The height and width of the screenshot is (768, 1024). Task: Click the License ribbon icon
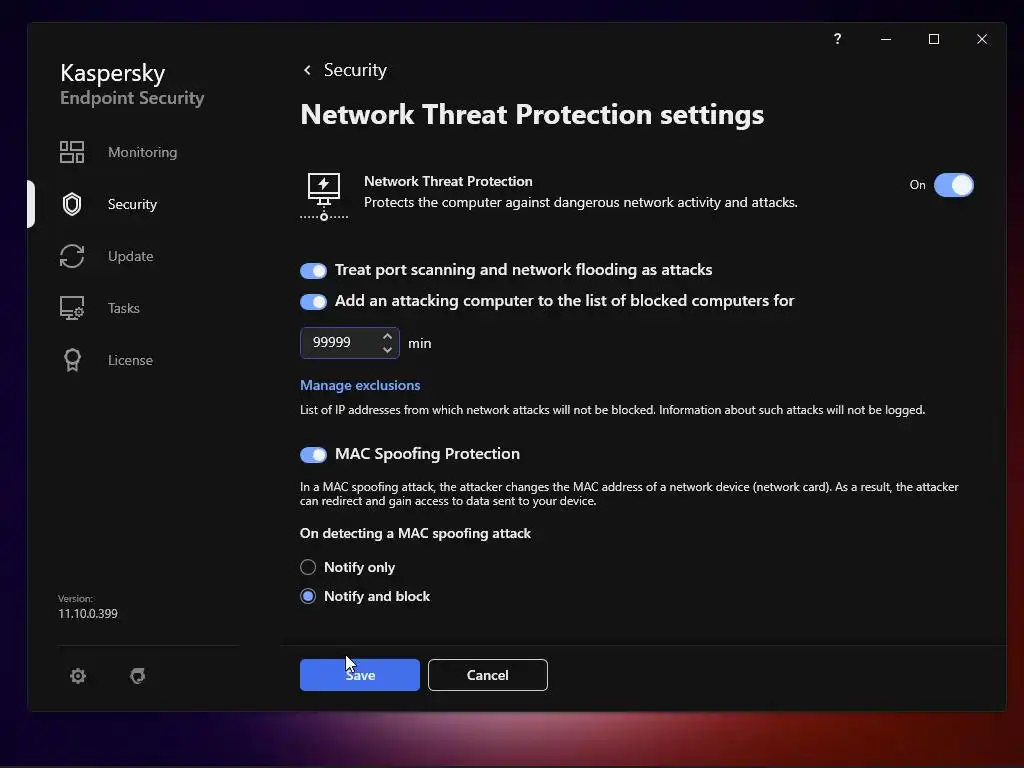coord(72,360)
